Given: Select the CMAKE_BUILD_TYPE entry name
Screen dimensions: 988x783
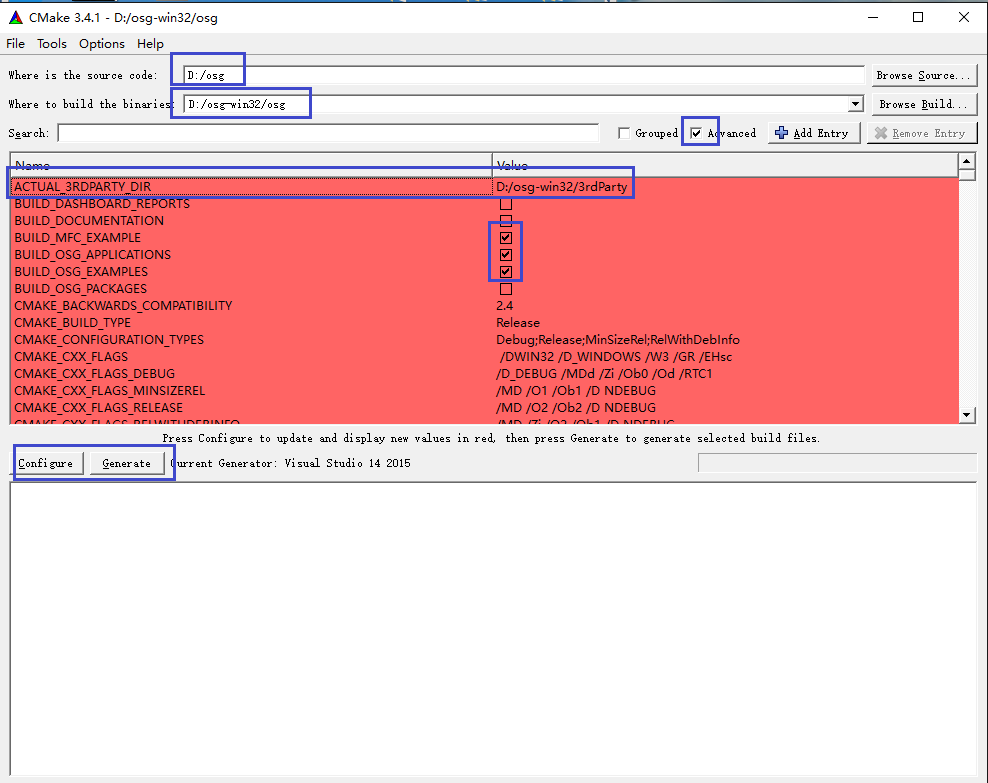Looking at the screenshot, I should tap(72, 323).
